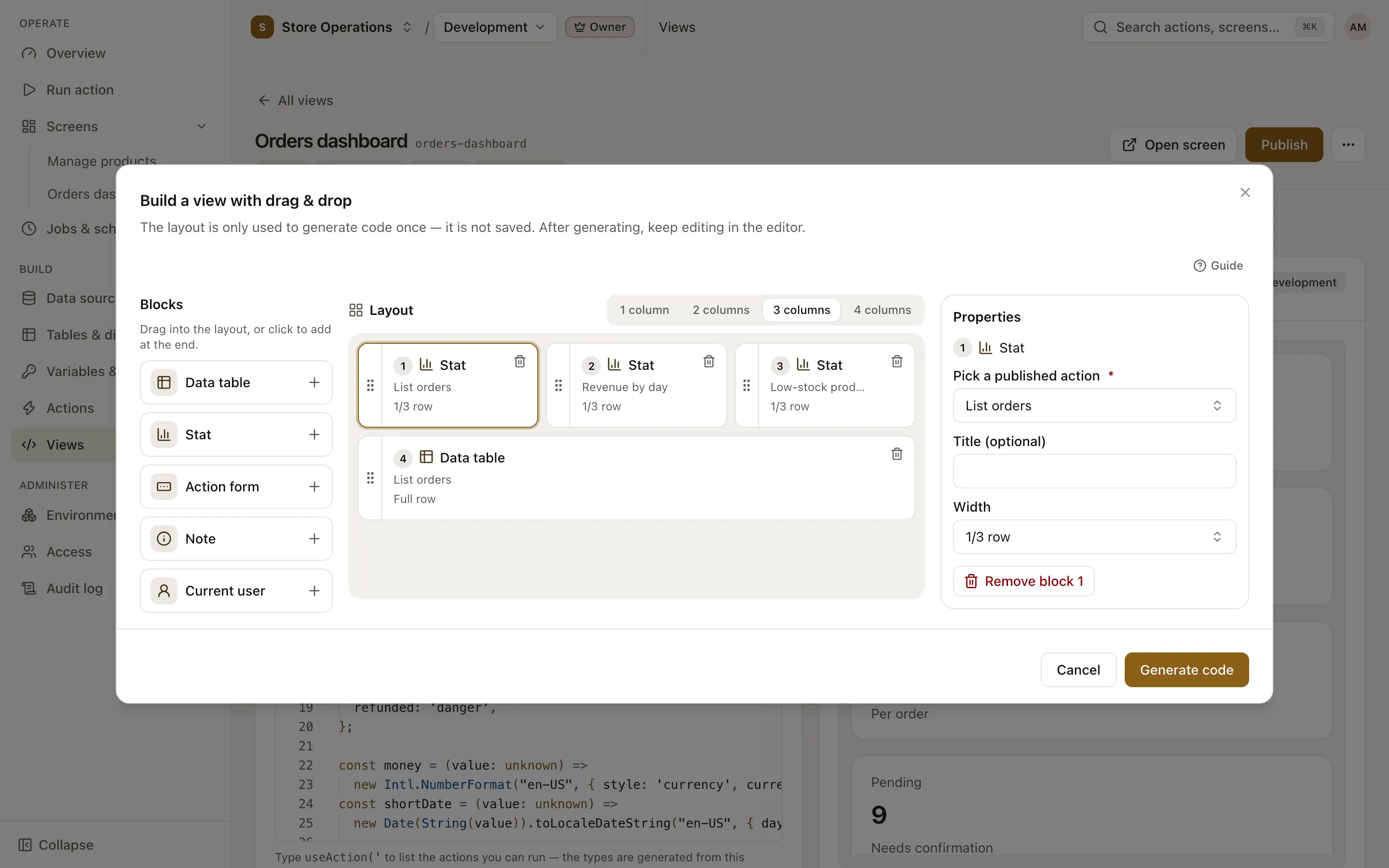Add a Stat block with plus icon
Image resolution: width=1389 pixels, height=868 pixels.
coord(314,434)
